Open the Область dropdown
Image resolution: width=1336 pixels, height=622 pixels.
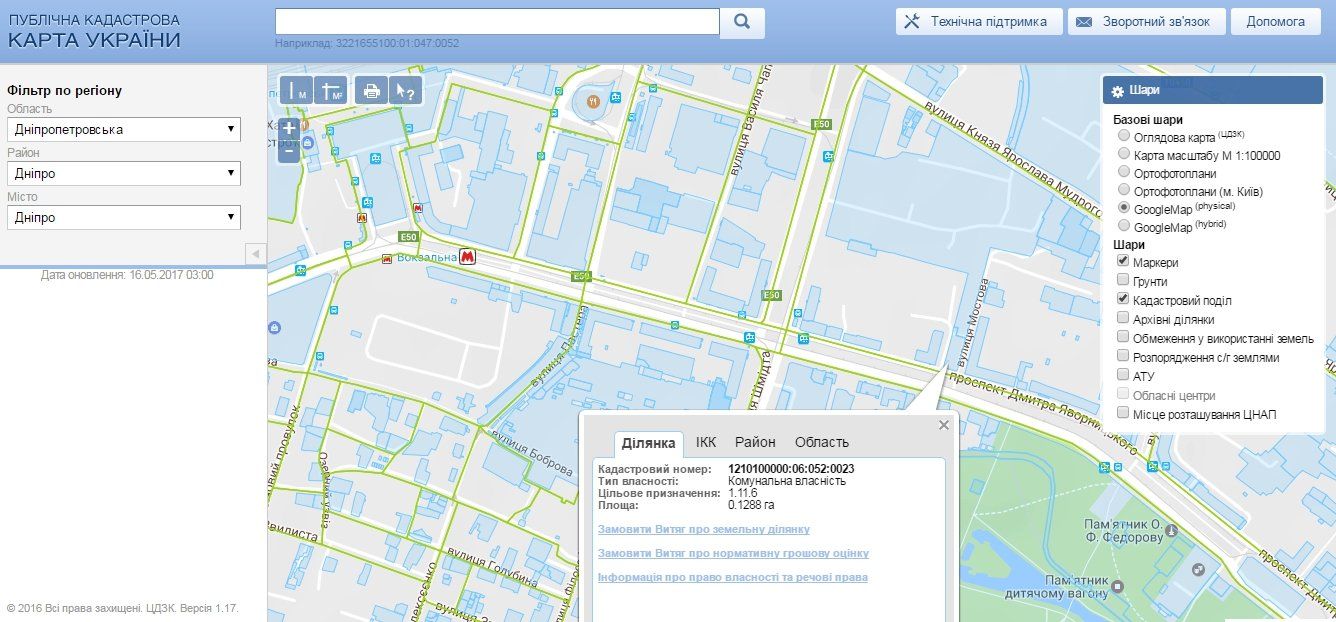click(x=123, y=130)
